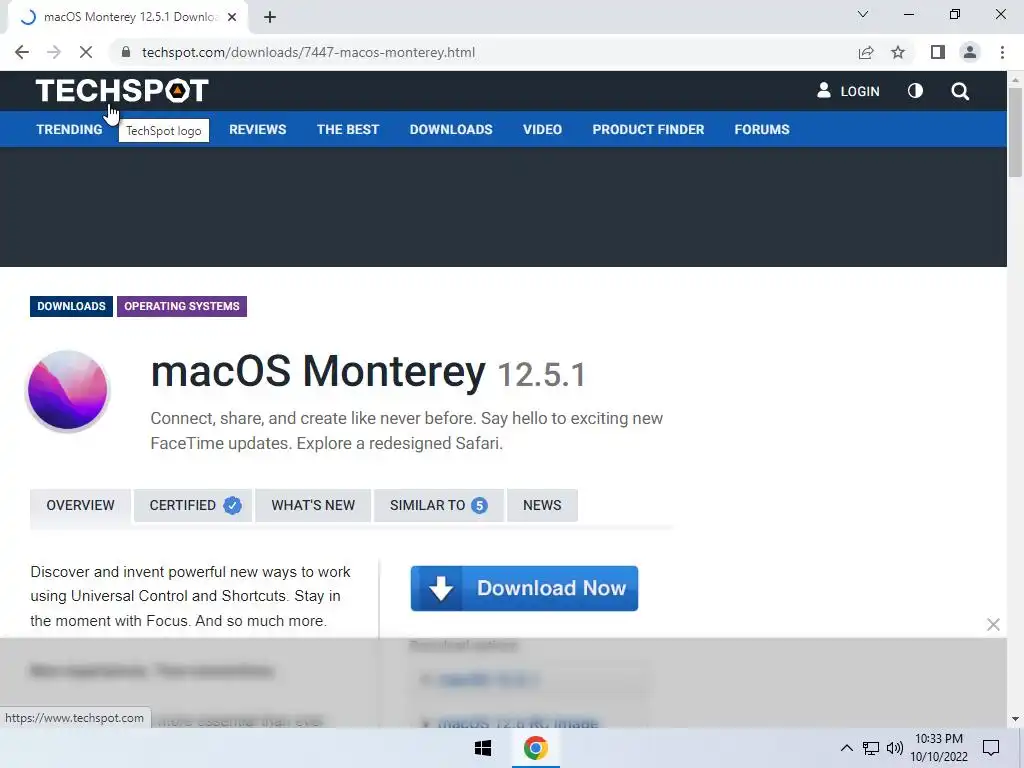Open the notification center icon
The height and width of the screenshot is (768, 1024).
[991, 748]
